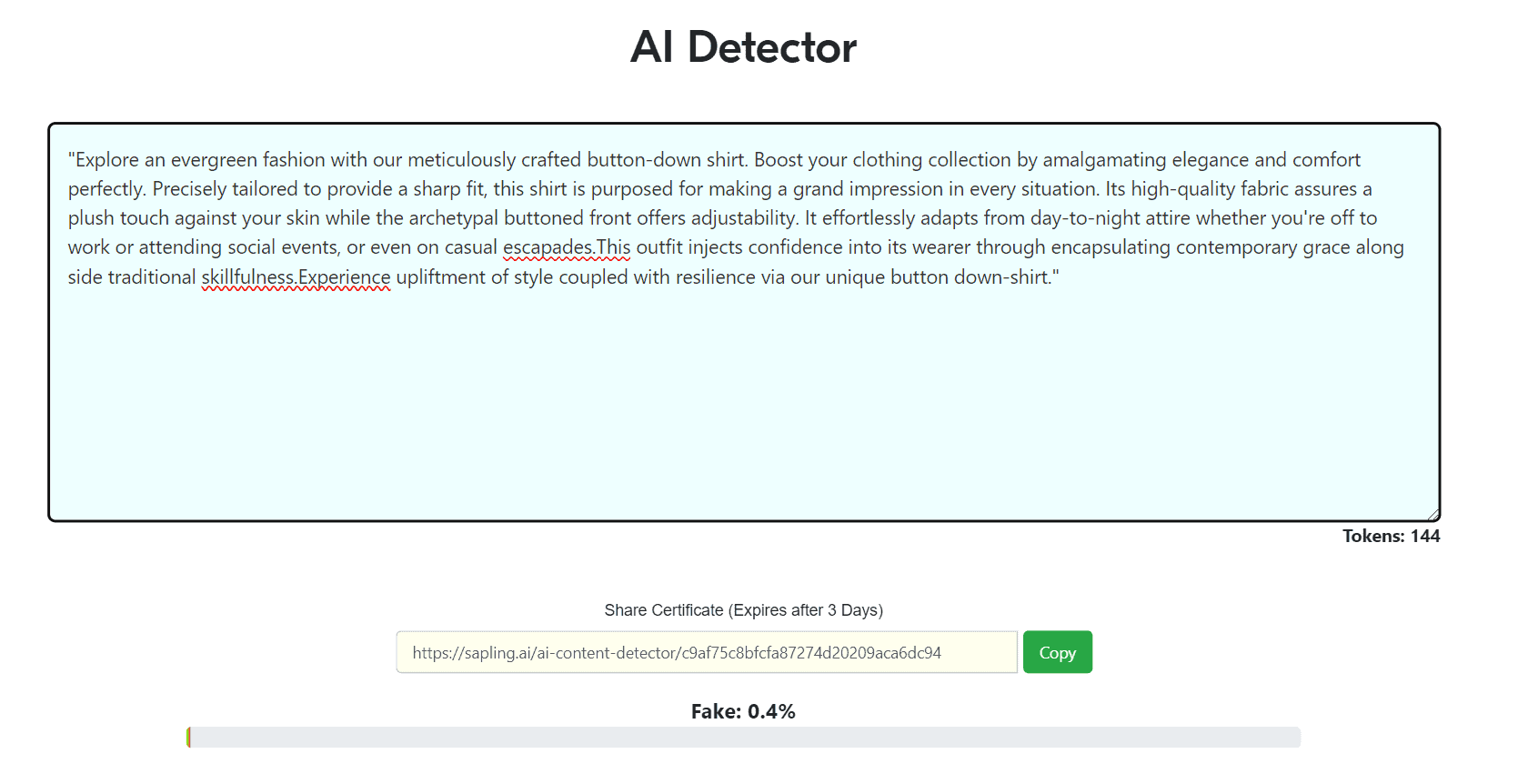This screenshot has width=1528, height=784.
Task: Place the cursor after the final down-shirt quote
Action: (1061, 277)
